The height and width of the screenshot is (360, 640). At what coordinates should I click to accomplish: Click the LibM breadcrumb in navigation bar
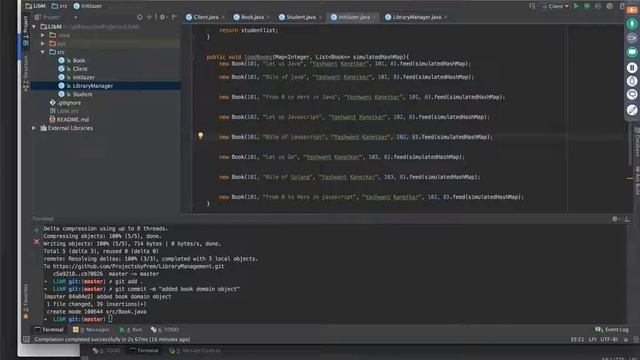point(36,6)
